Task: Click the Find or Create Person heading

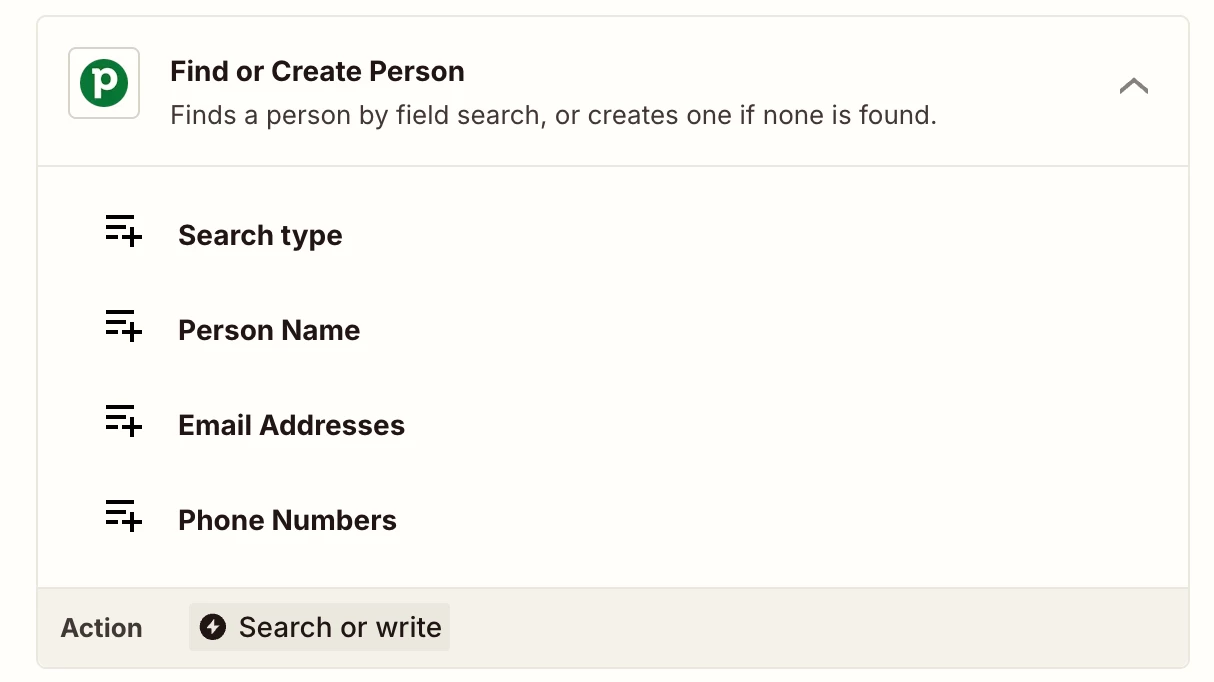Action: [x=317, y=72]
